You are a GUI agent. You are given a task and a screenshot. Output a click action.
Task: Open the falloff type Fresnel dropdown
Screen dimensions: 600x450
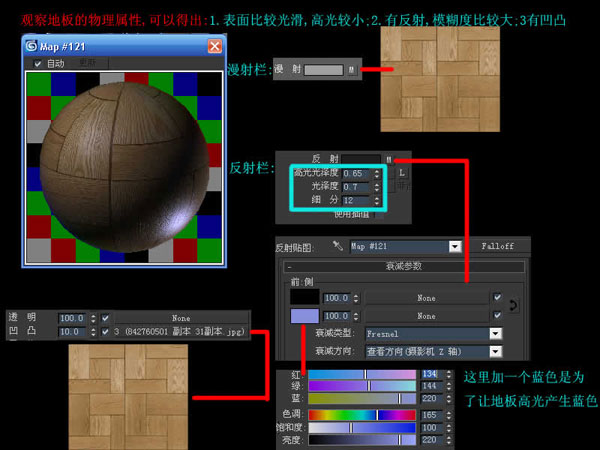point(494,334)
